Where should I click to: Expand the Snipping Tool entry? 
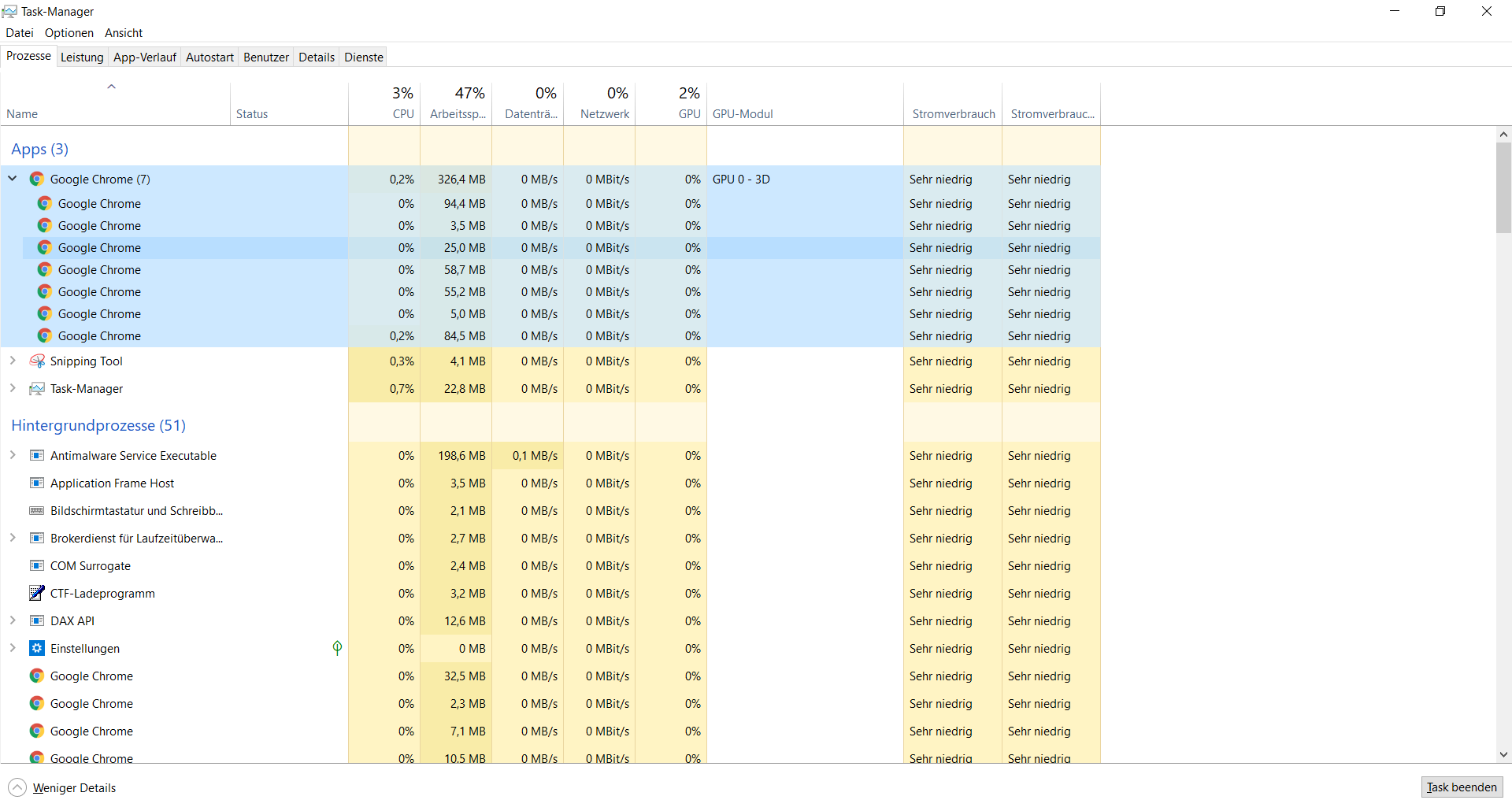(13, 361)
